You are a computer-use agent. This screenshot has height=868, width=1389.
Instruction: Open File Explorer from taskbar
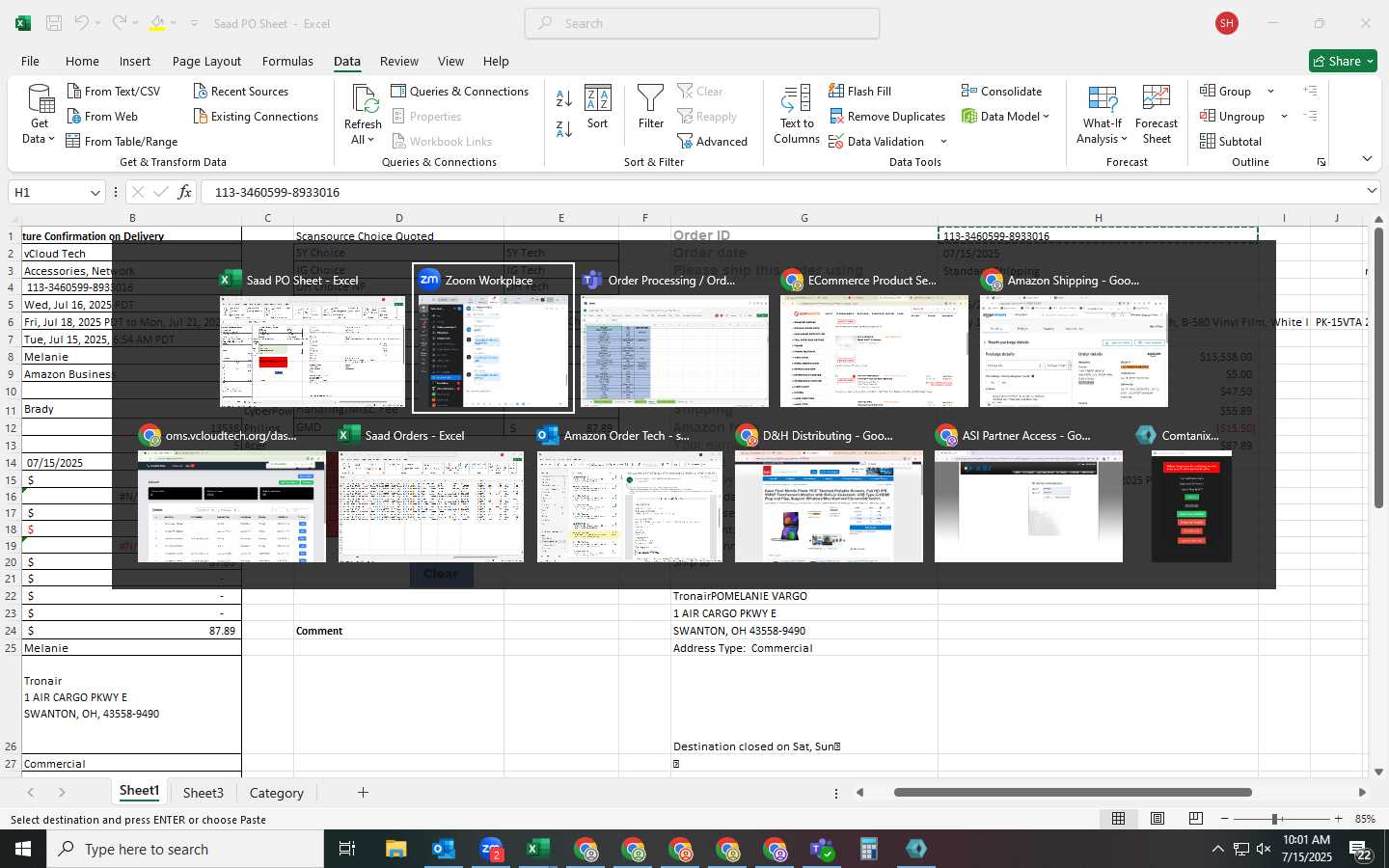point(396,849)
